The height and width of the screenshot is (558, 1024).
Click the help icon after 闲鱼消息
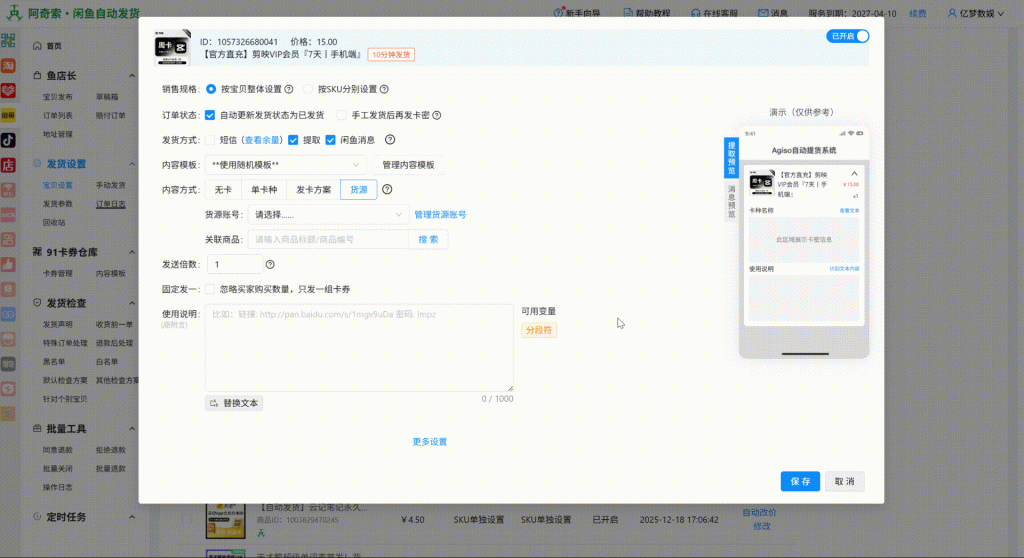(x=390, y=139)
